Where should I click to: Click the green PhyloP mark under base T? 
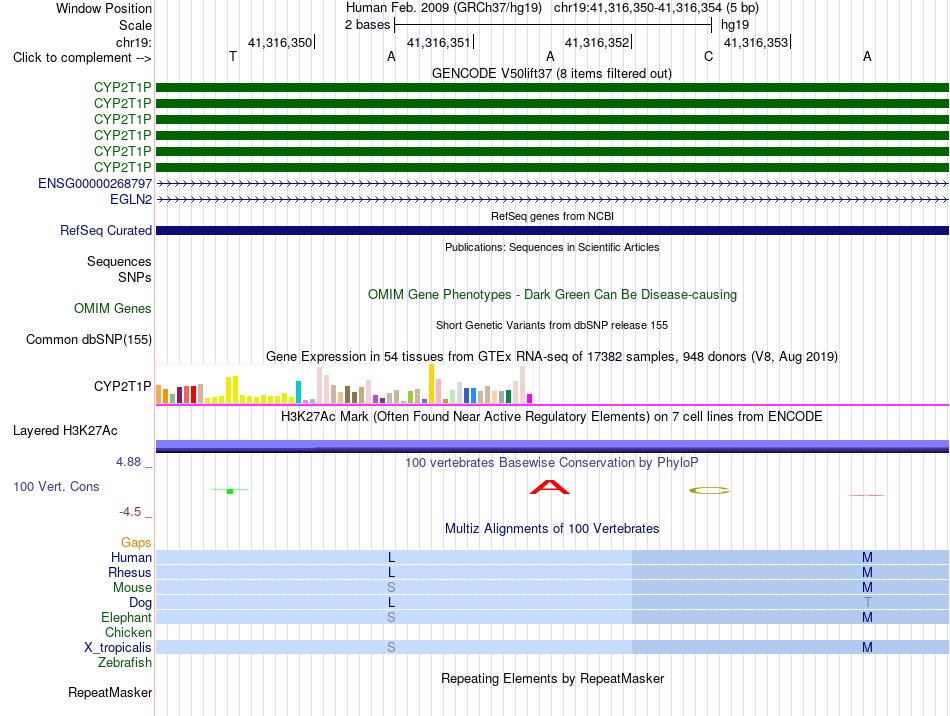(x=230, y=490)
